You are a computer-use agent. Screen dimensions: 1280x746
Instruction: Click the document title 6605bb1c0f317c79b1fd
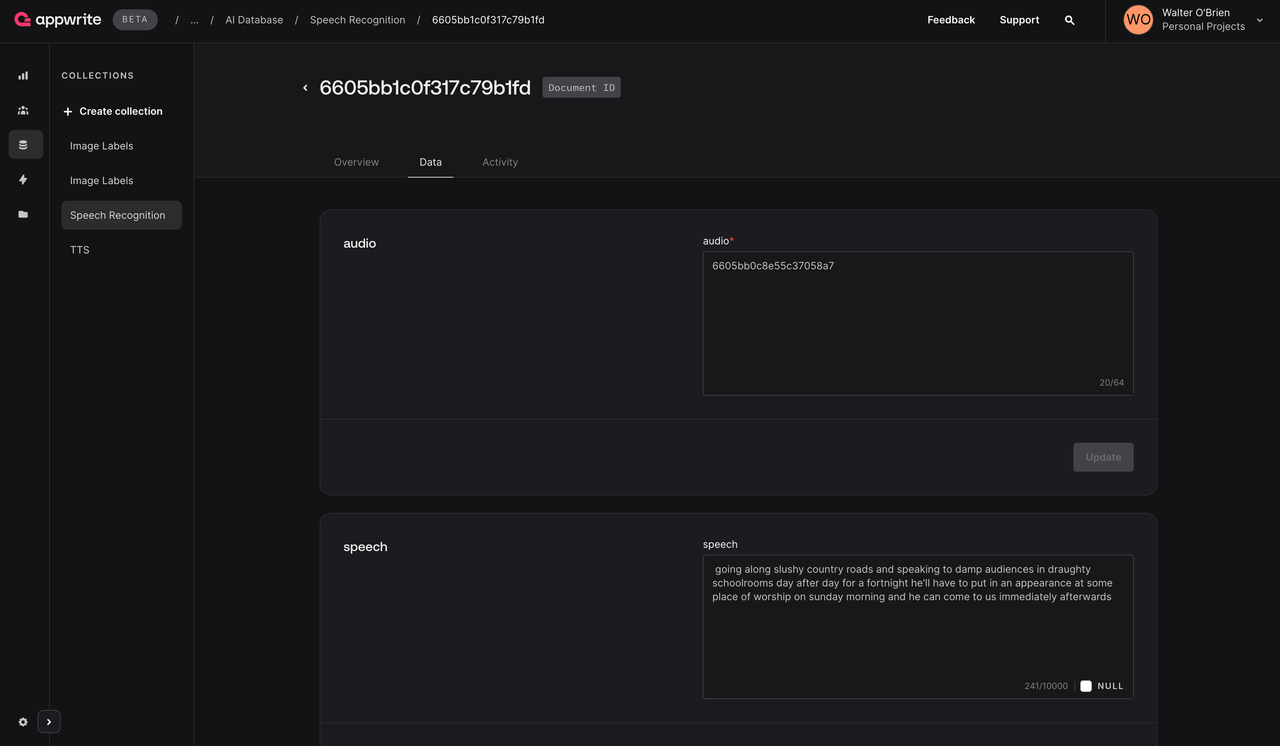click(425, 88)
